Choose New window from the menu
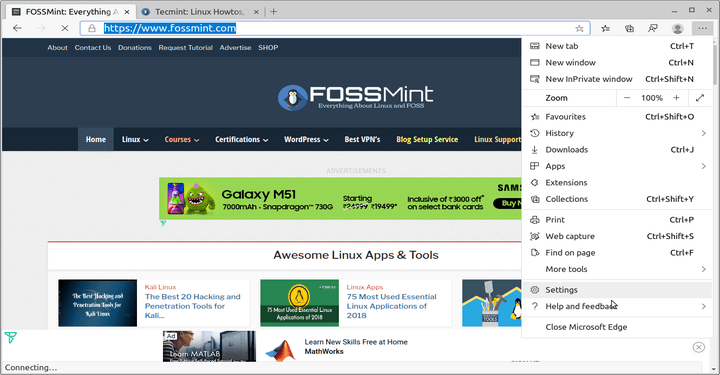The height and width of the screenshot is (375, 720). [617, 62]
